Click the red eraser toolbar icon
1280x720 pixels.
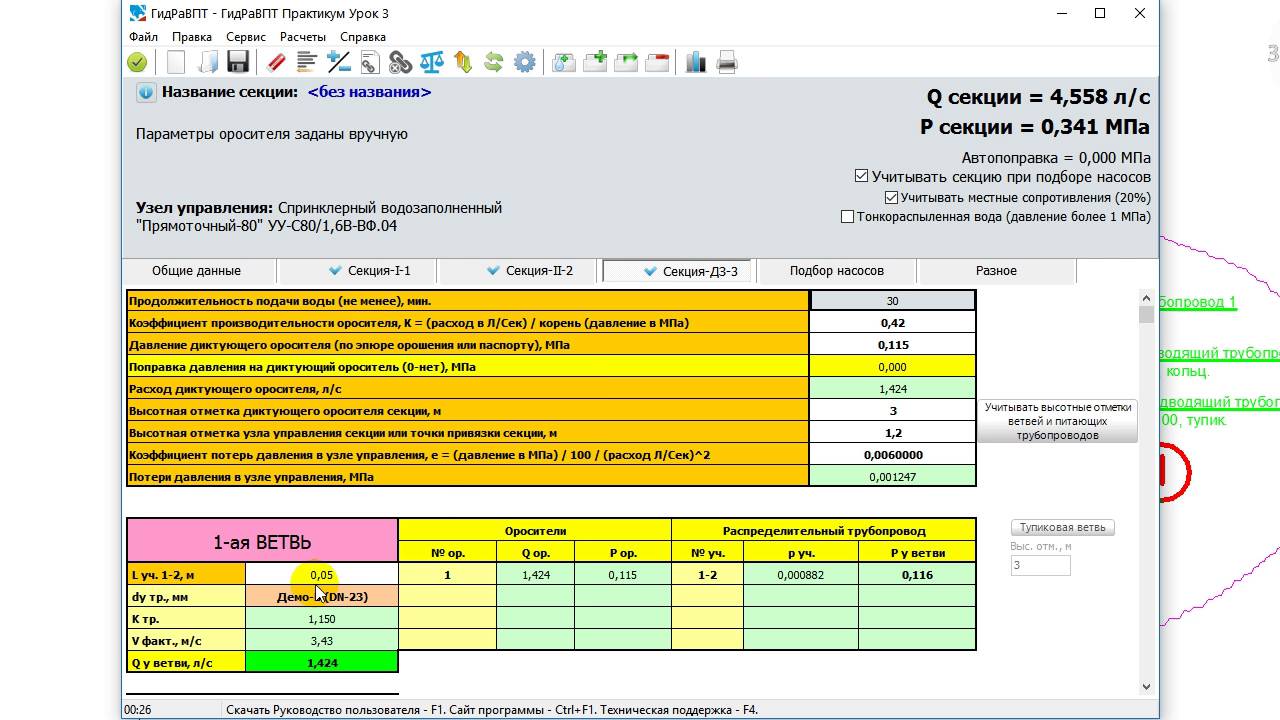277,62
